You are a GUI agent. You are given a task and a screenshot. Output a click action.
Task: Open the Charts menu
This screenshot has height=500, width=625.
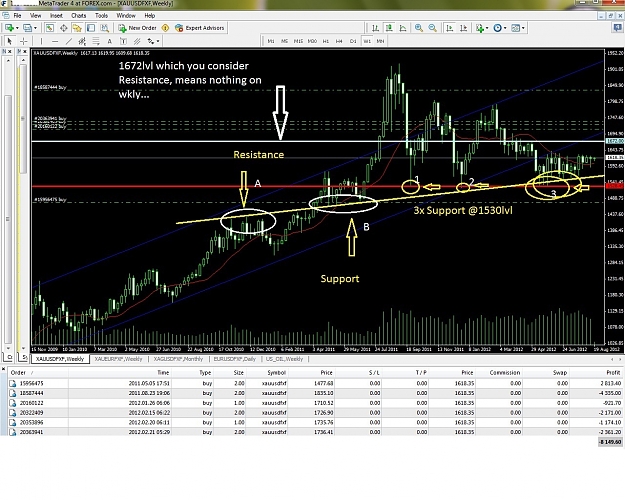tap(79, 16)
